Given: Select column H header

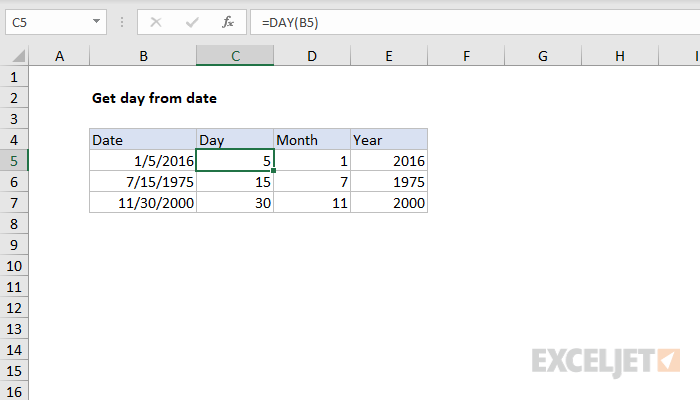Looking at the screenshot, I should click(620, 56).
